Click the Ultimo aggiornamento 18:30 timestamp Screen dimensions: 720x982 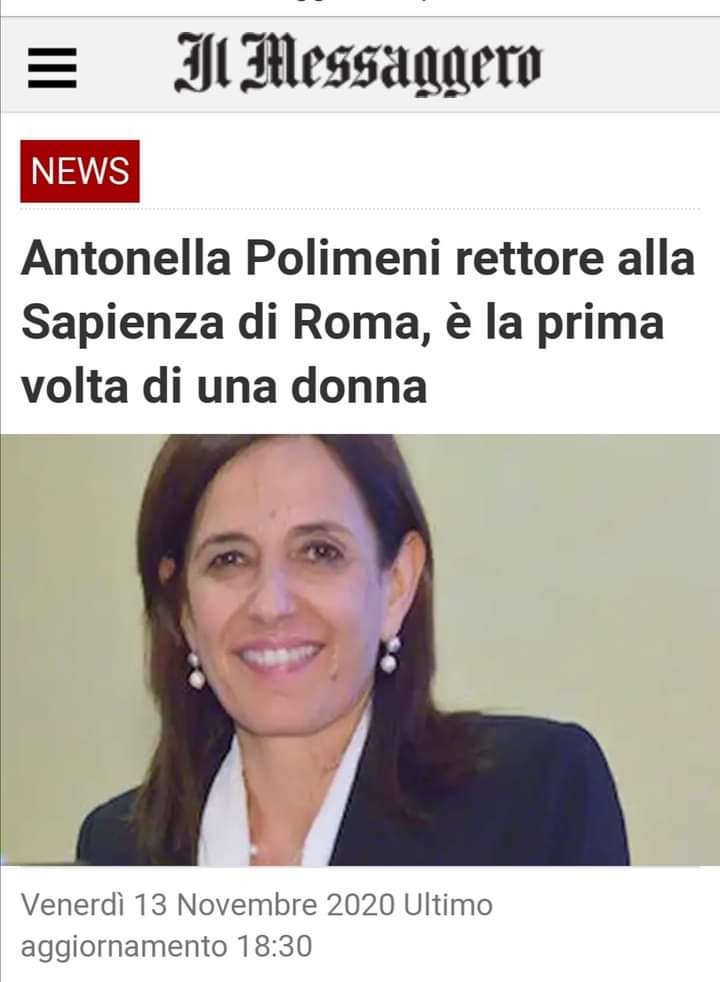tap(257, 926)
